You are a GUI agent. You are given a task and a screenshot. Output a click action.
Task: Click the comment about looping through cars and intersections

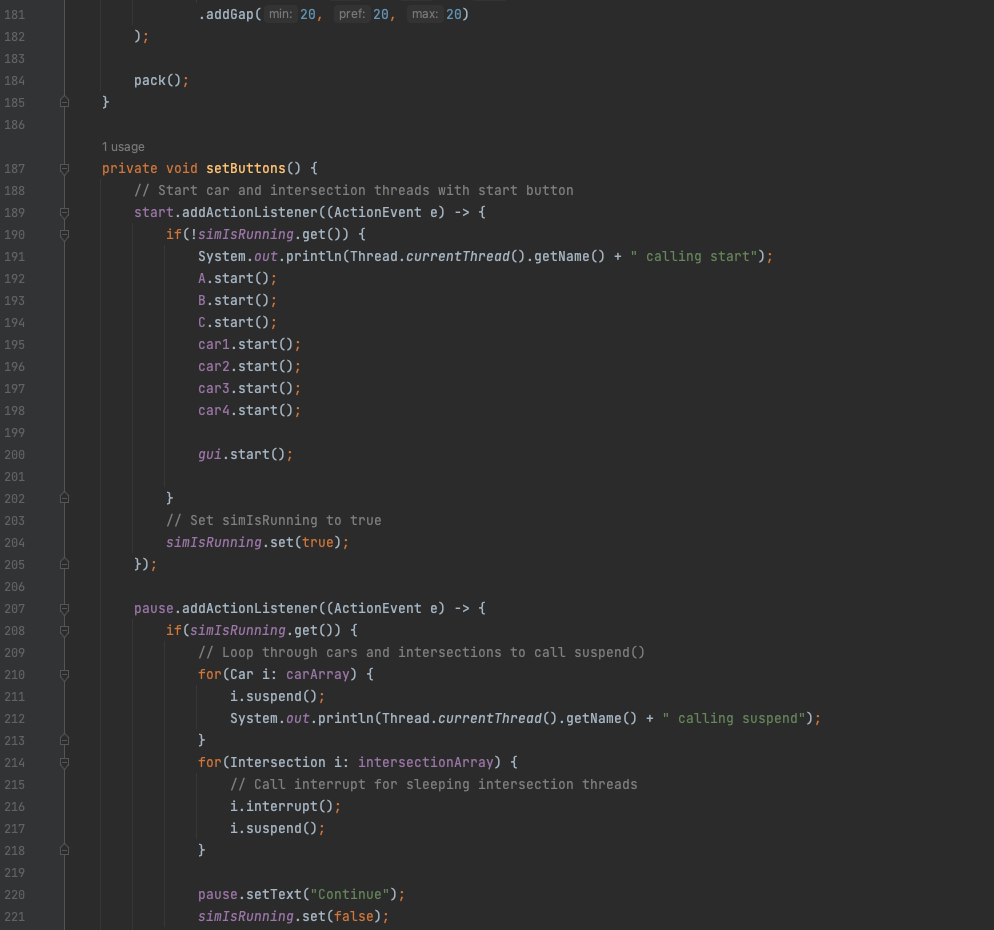click(422, 653)
